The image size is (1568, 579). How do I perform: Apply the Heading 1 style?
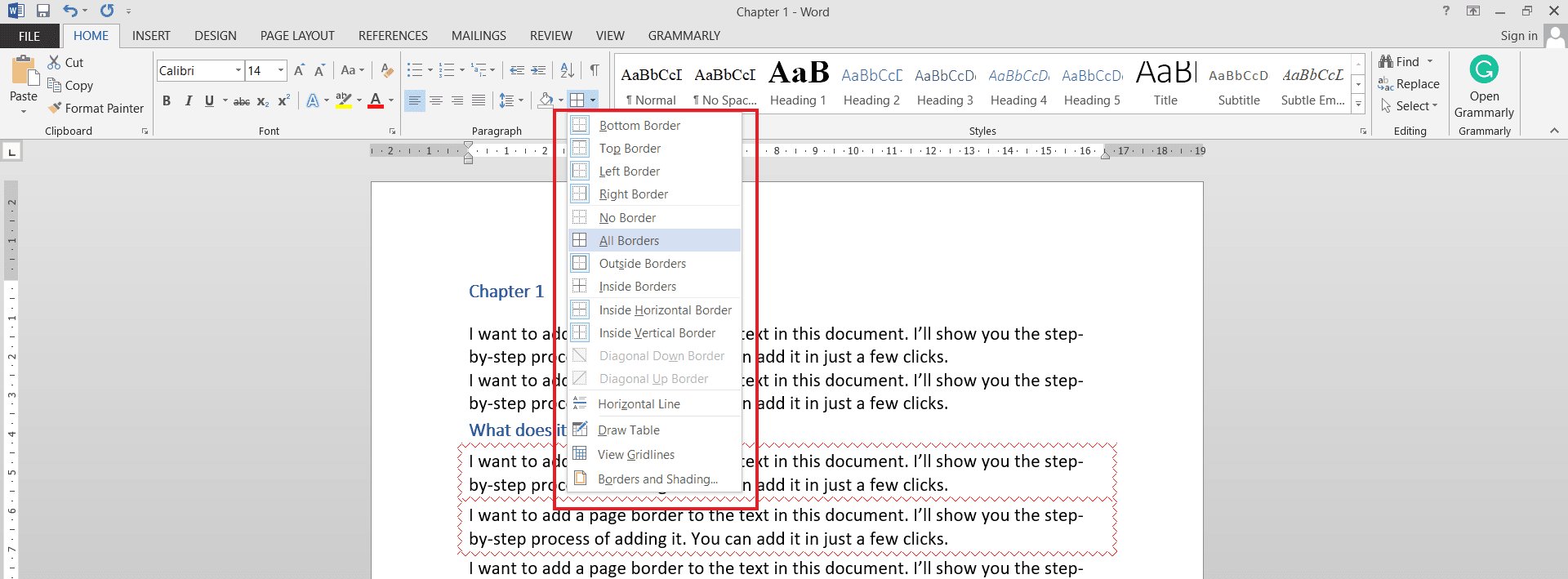click(798, 84)
